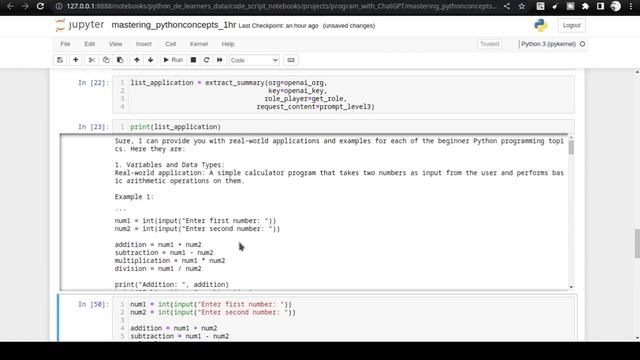Click the Logout button
Viewport: 640px width, 360px height.
coord(571,25)
